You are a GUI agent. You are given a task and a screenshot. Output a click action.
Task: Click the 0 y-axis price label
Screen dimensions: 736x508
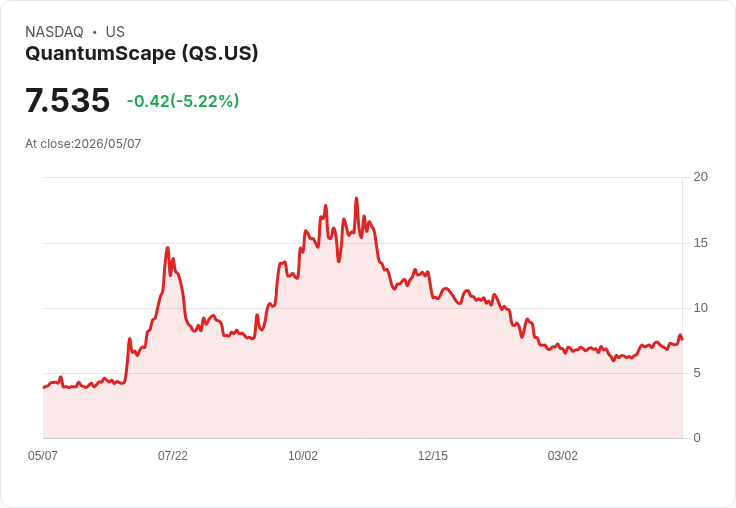pos(697,438)
